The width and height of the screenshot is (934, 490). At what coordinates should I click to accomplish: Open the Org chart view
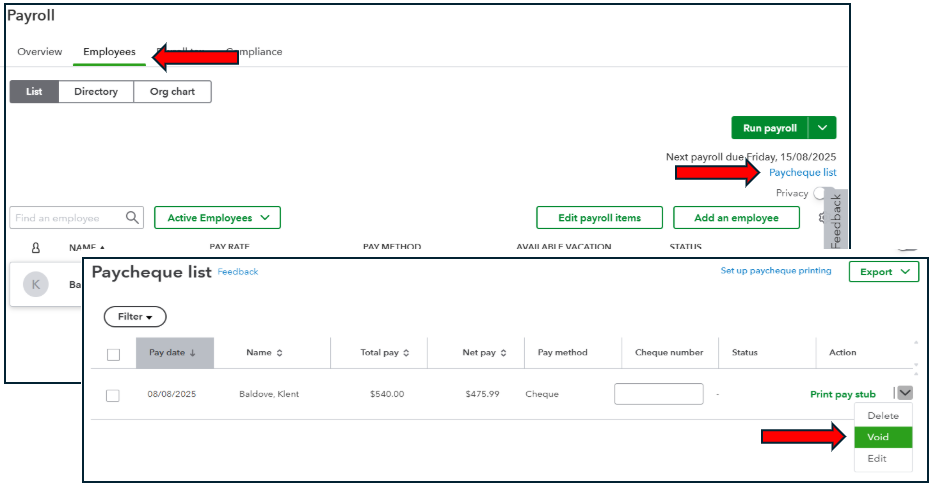tap(172, 92)
